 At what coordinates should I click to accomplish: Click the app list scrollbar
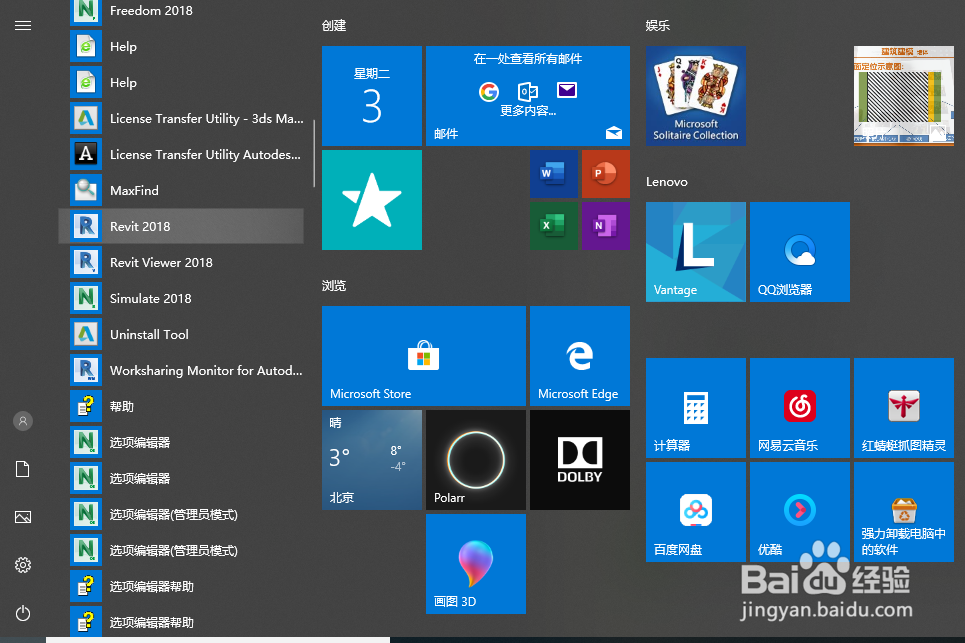click(x=314, y=153)
